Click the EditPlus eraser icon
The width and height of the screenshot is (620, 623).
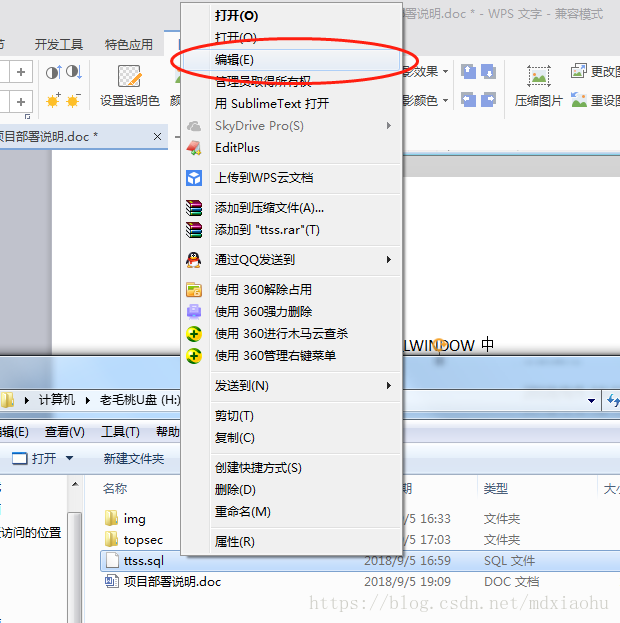point(194,148)
